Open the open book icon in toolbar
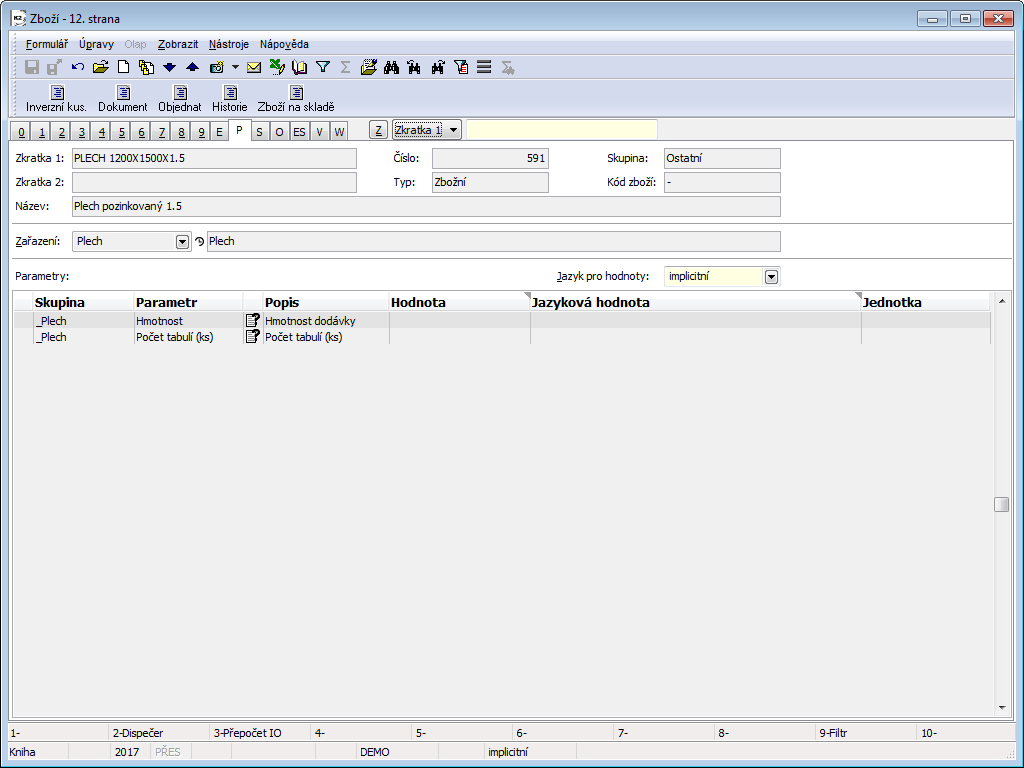Viewport: 1024px width, 768px height. 300,67
